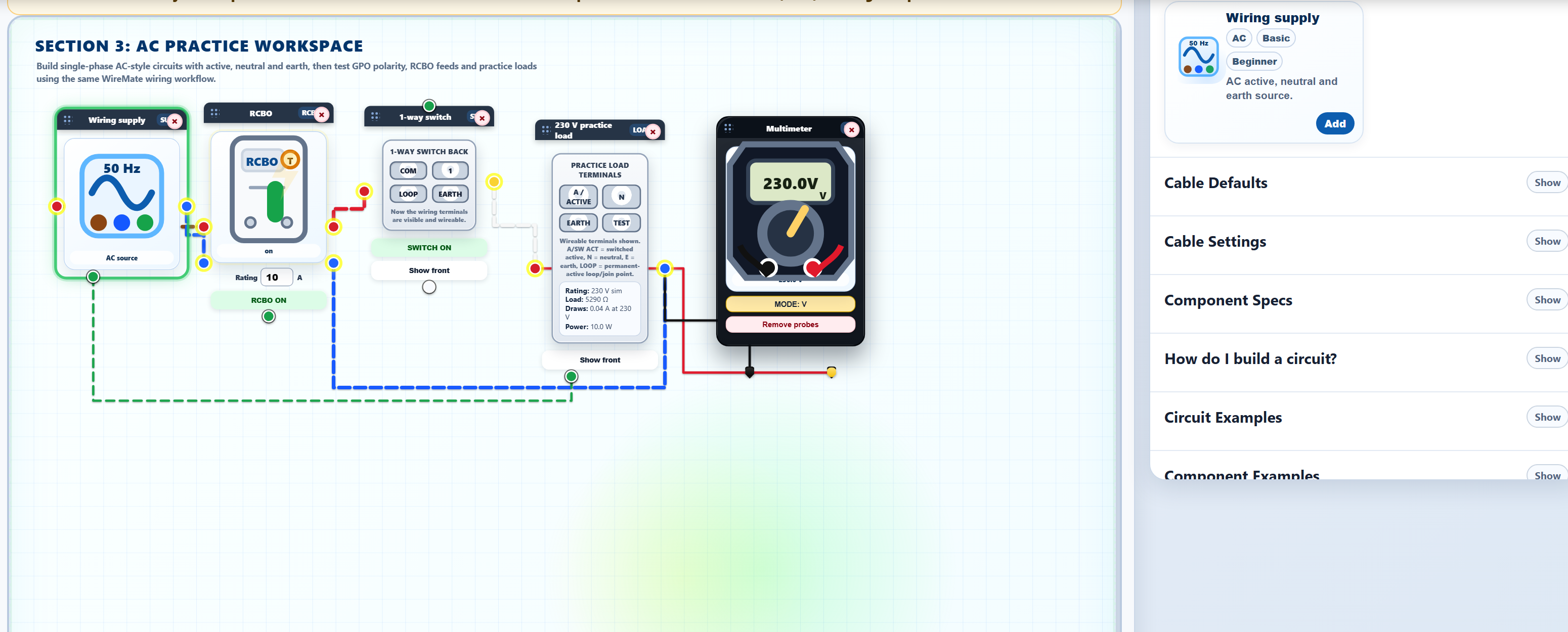Click the switch LOOP terminal
This screenshot has height=632, width=1568.
click(x=408, y=194)
